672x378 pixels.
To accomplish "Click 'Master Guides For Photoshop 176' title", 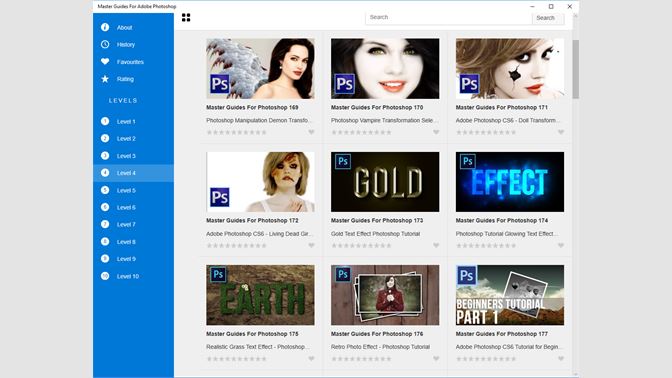I will click(x=377, y=334).
